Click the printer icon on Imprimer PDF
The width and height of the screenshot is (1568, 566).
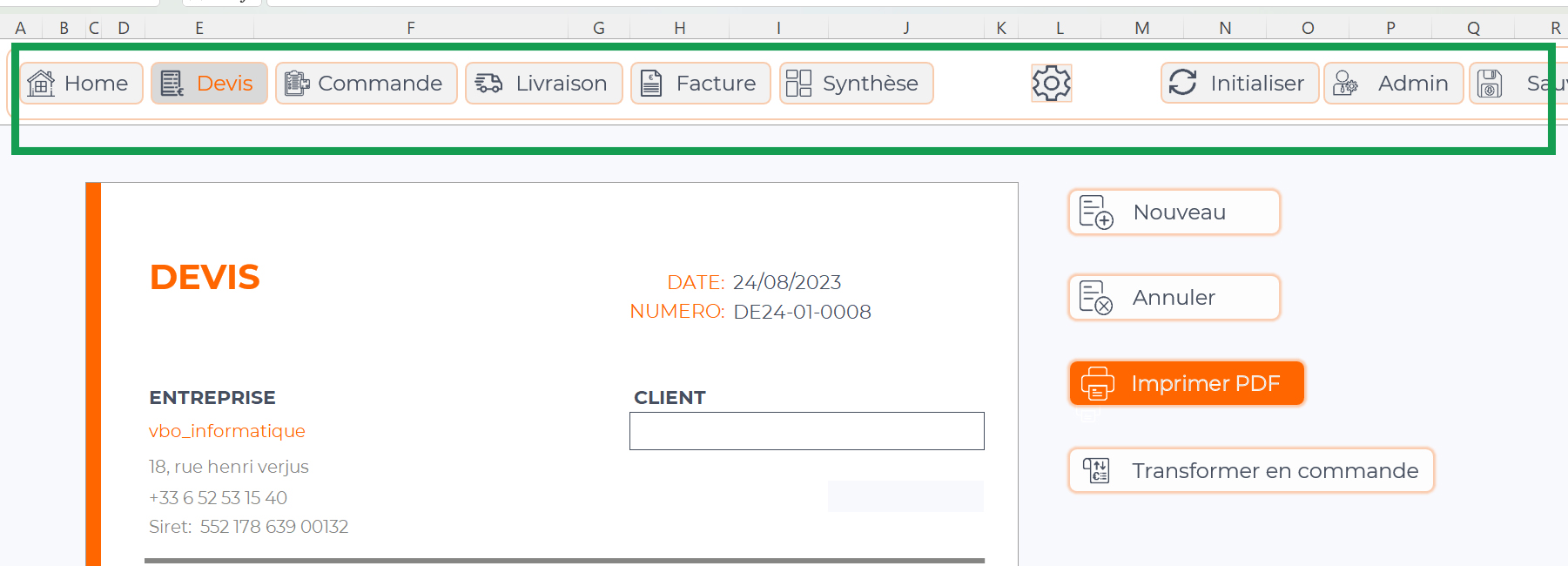1097,383
